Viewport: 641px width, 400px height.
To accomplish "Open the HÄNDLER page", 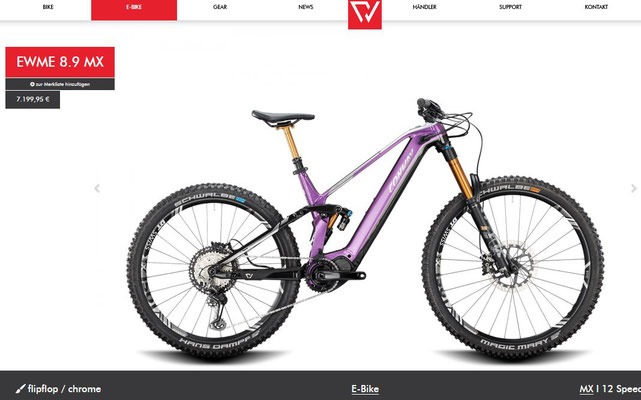I will click(424, 7).
